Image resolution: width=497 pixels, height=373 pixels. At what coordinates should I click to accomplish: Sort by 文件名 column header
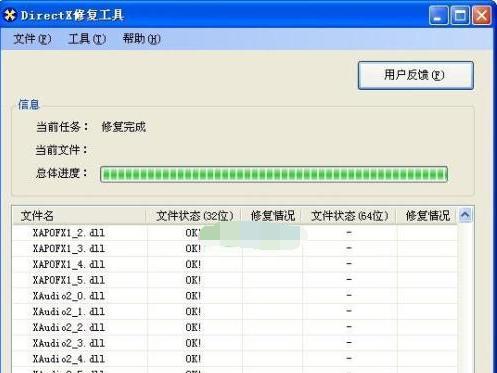click(79, 216)
